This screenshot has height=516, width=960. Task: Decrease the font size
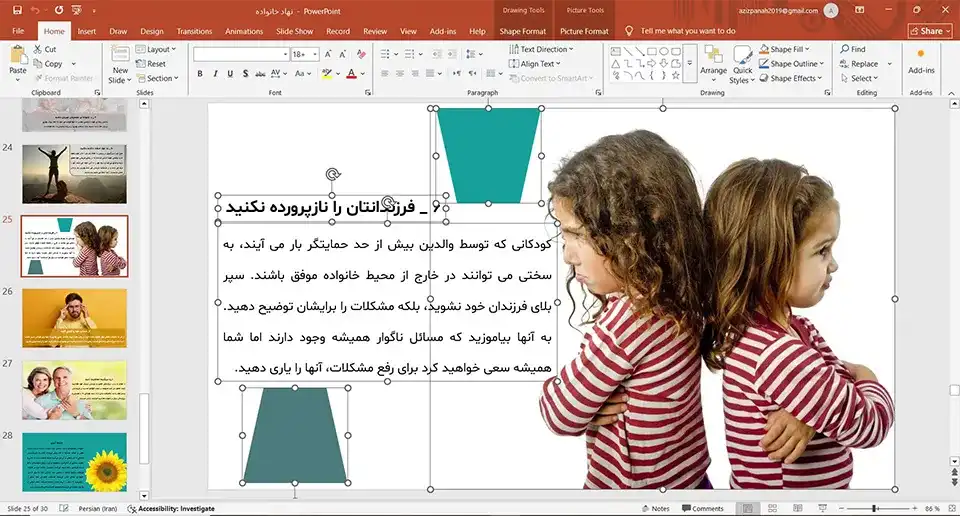[x=343, y=54]
